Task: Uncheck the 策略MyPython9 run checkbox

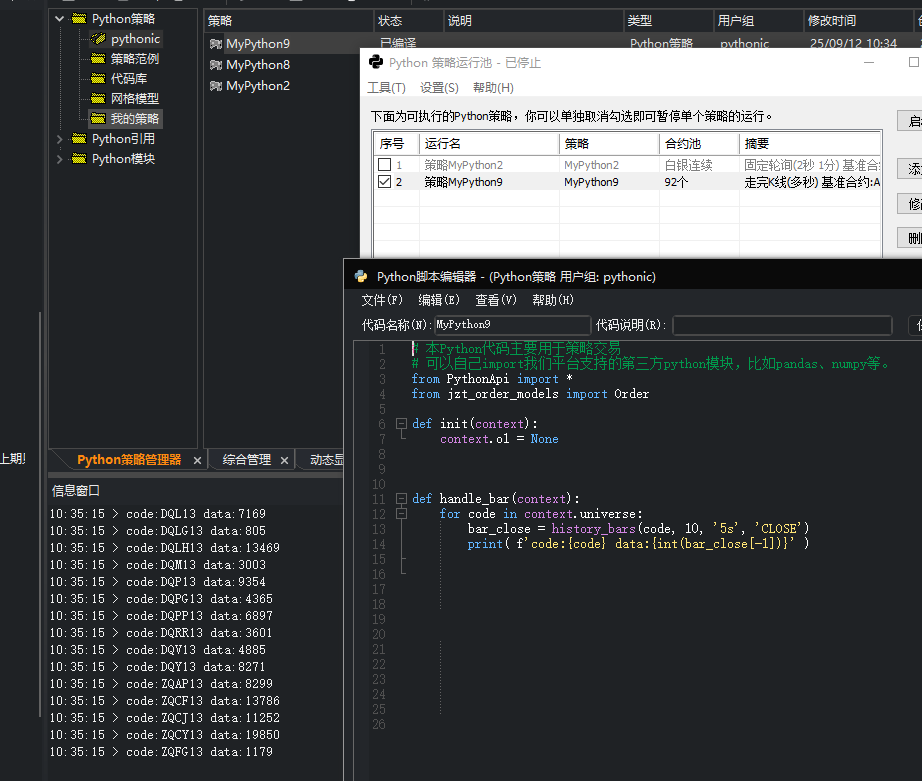Action: [x=385, y=183]
